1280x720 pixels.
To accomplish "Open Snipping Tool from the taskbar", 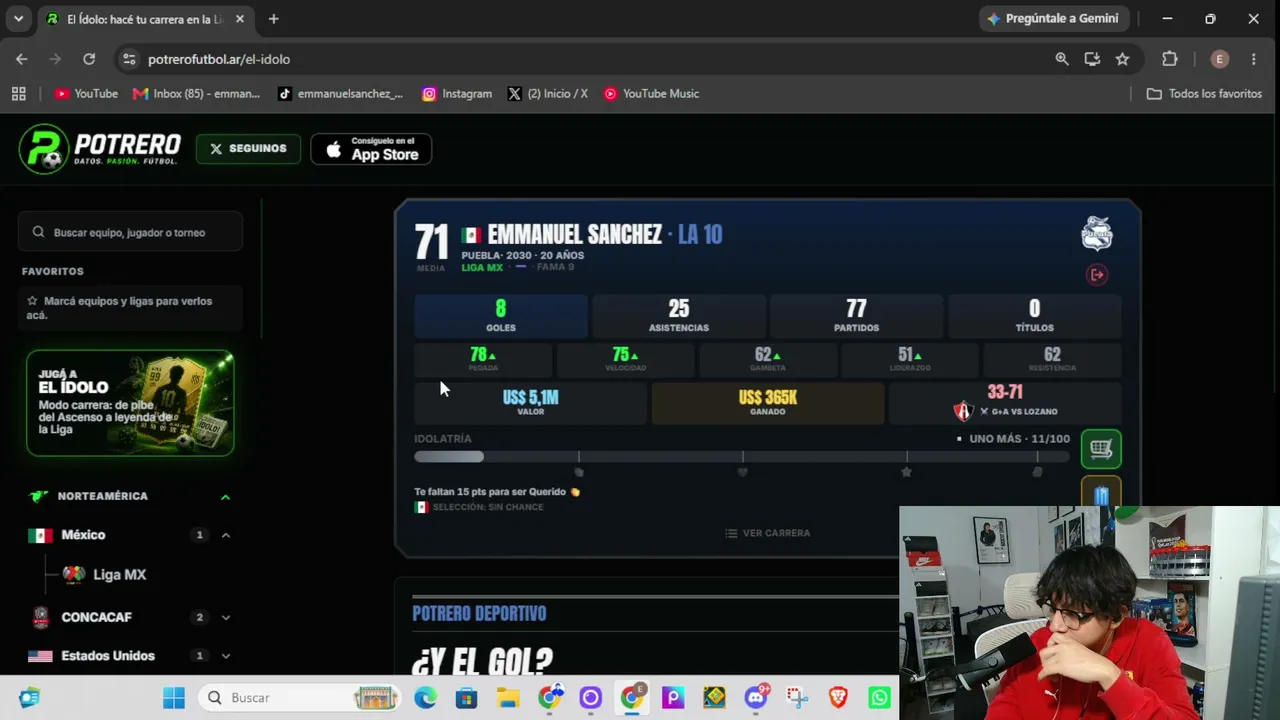I will (797, 697).
